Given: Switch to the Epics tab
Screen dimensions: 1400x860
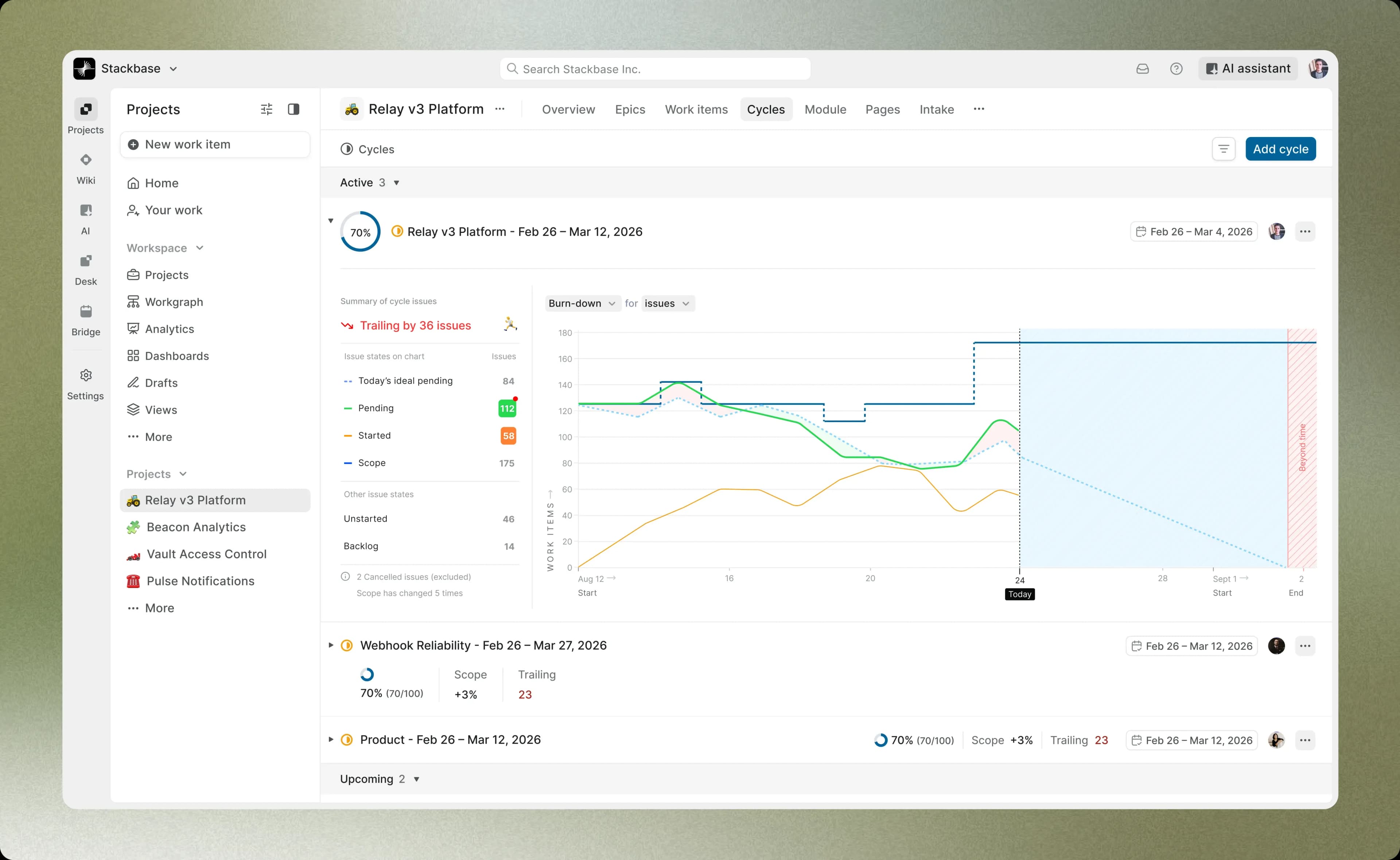Looking at the screenshot, I should (x=630, y=109).
